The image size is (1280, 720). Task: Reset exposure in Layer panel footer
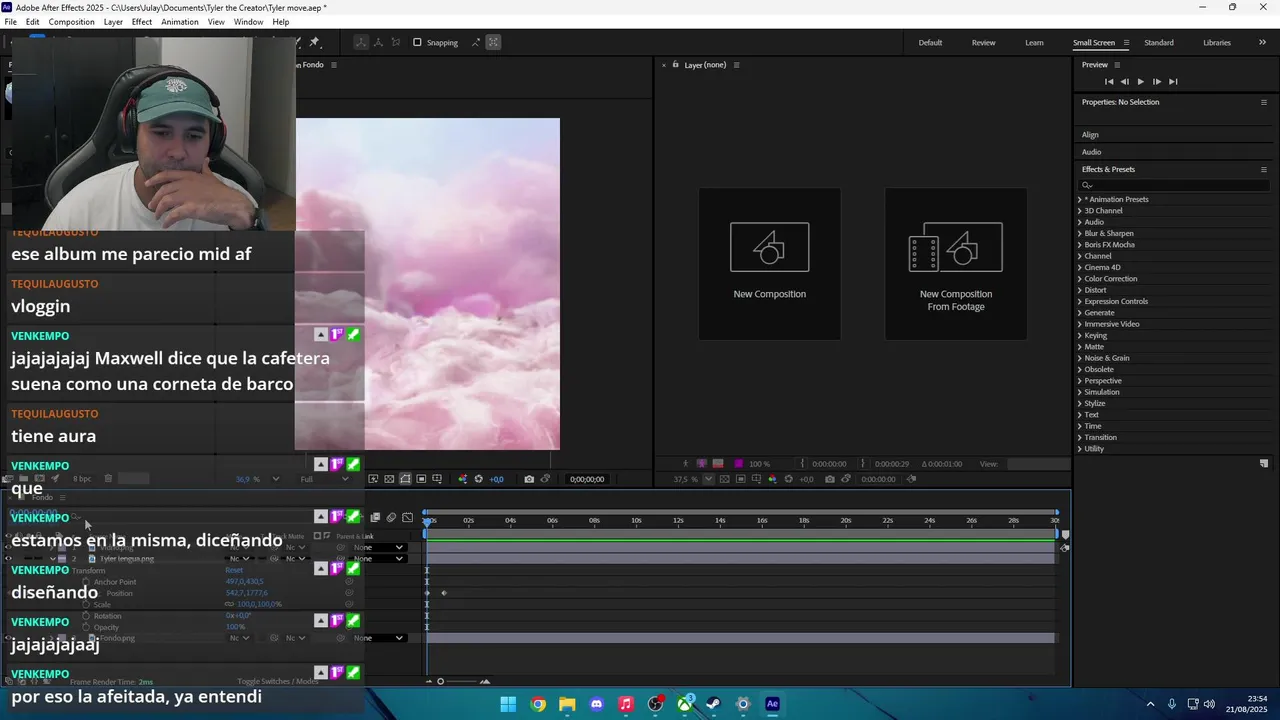click(788, 479)
